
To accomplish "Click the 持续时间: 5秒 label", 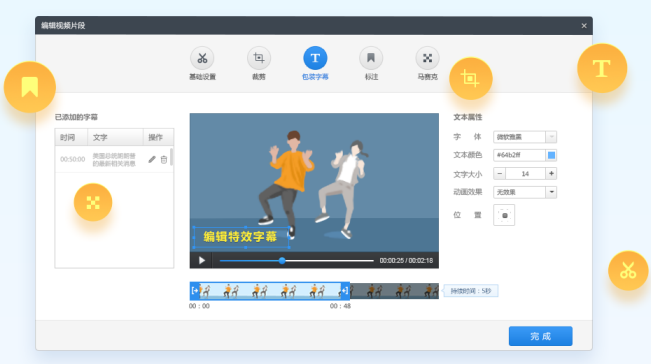I will 470,291.
